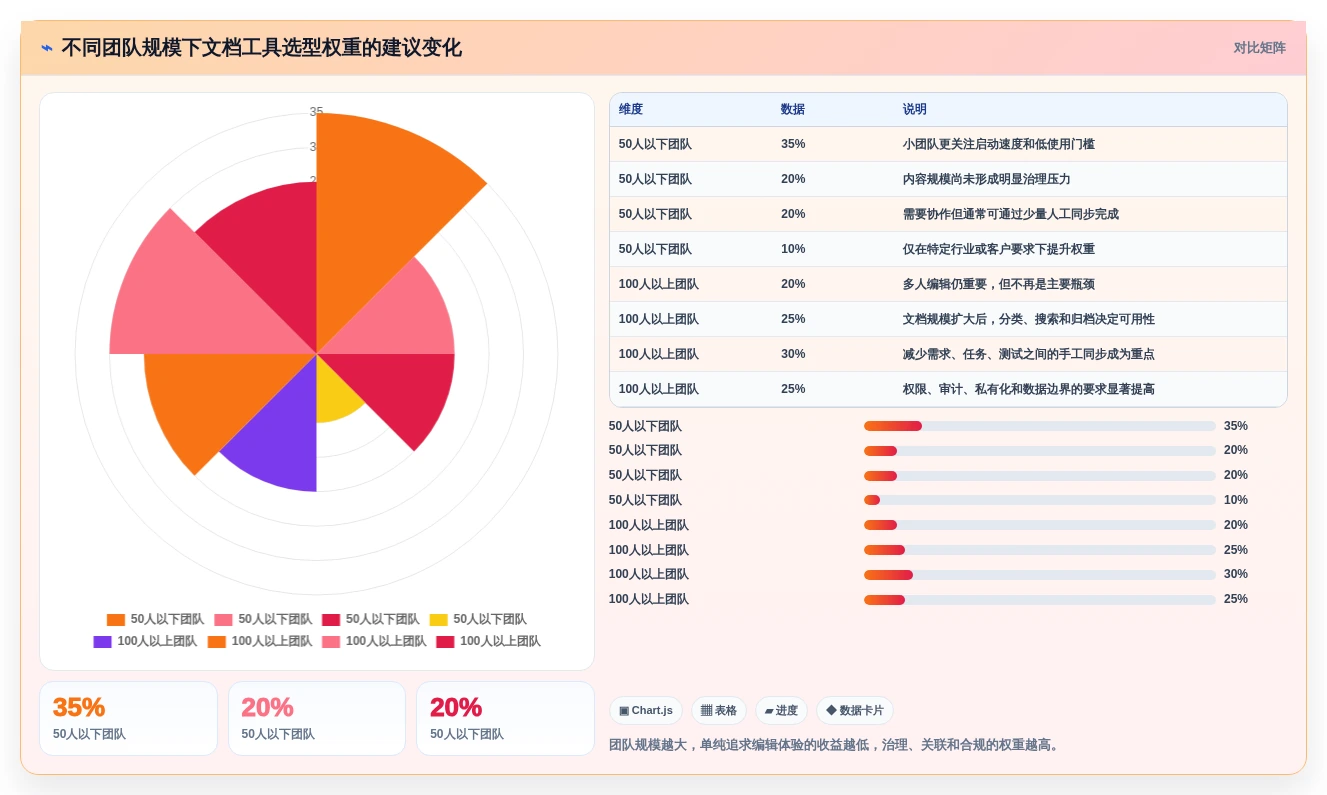Click the 30% progress bar
The height and width of the screenshot is (795, 1327).
(1040, 575)
